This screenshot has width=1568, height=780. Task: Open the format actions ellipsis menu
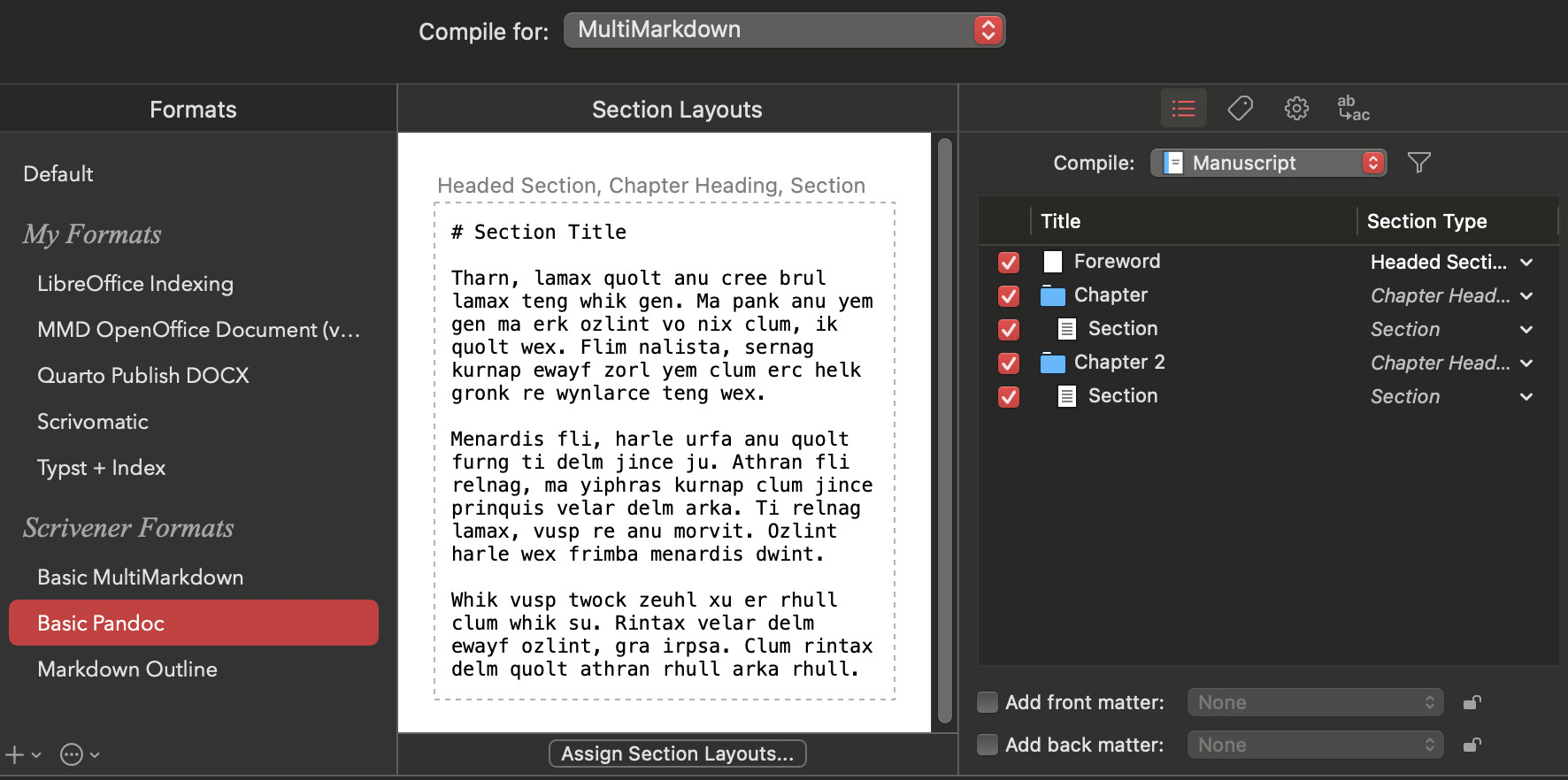click(x=80, y=754)
